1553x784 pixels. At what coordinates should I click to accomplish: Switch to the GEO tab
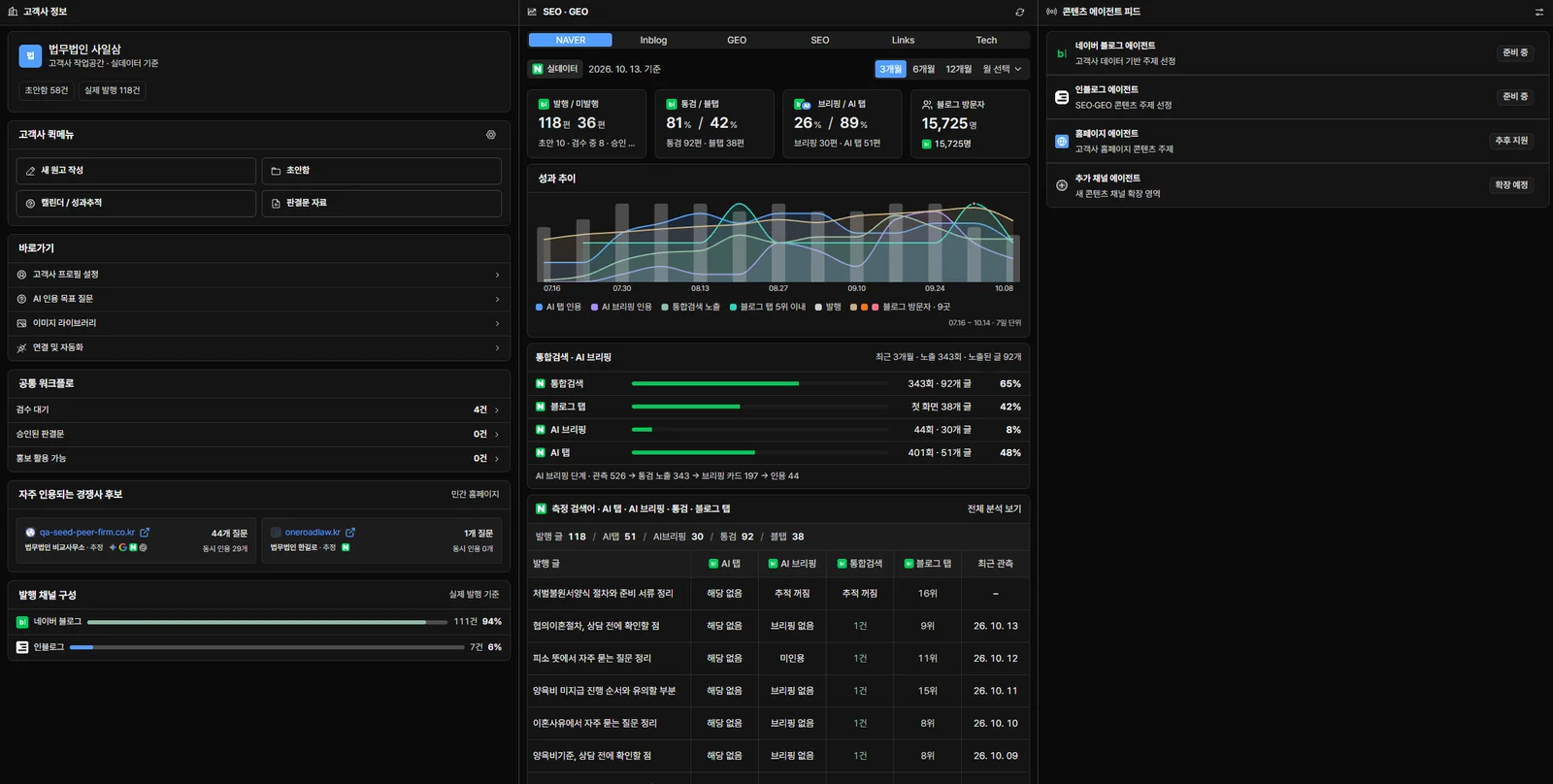tap(737, 40)
